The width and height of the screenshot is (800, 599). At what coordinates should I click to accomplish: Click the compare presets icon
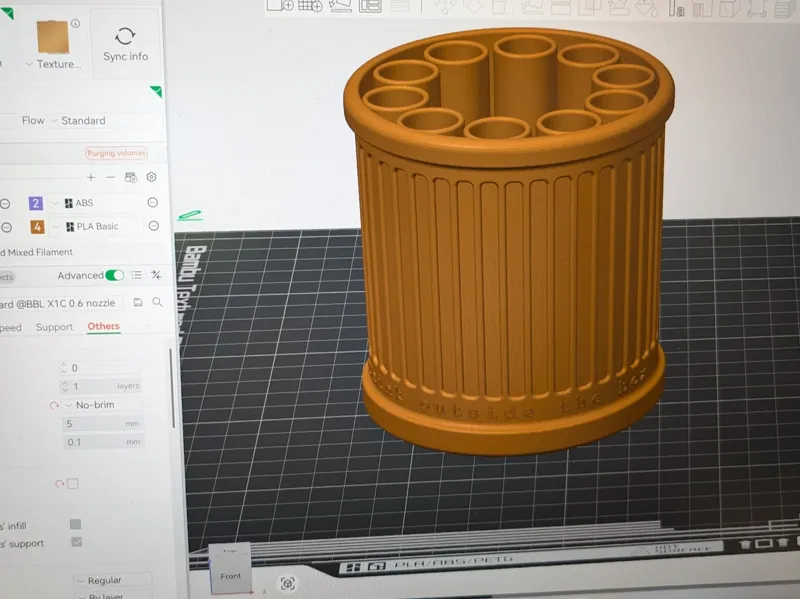click(156, 275)
